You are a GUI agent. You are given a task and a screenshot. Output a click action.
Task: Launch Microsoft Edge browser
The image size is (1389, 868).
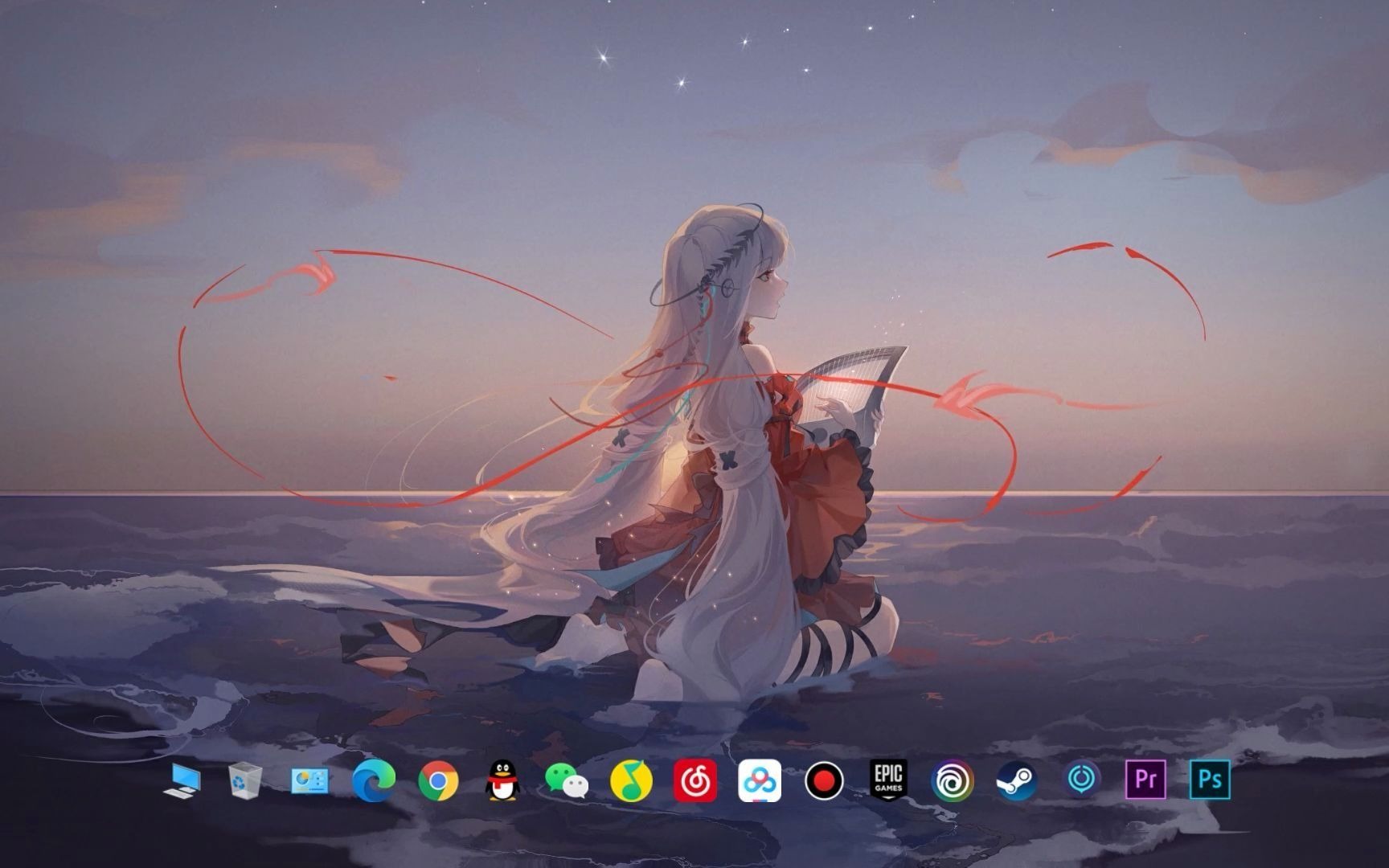(374, 780)
